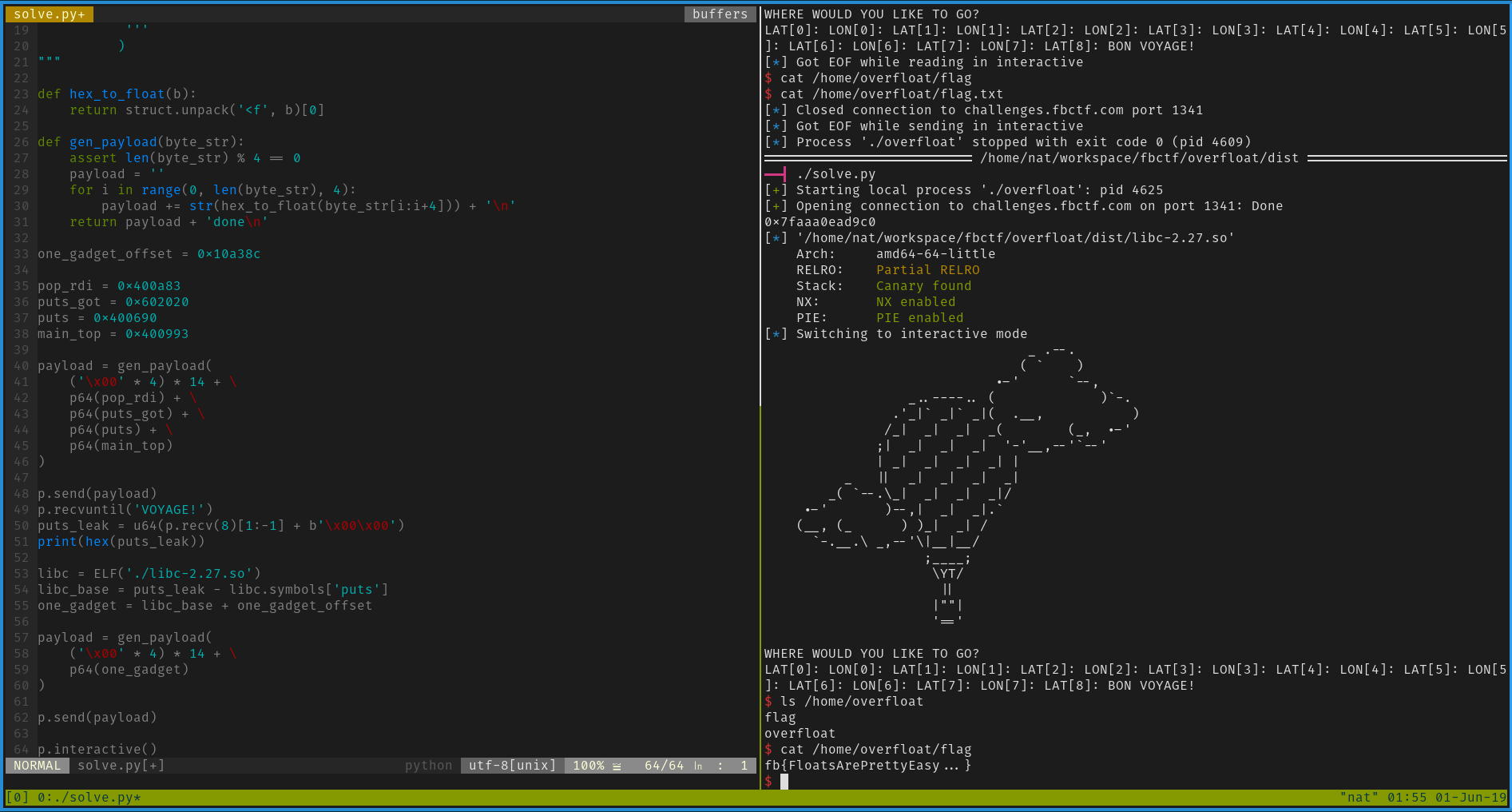This screenshot has width=1512, height=812.
Task: Click line number 57 in gutter
Action: 21,638
